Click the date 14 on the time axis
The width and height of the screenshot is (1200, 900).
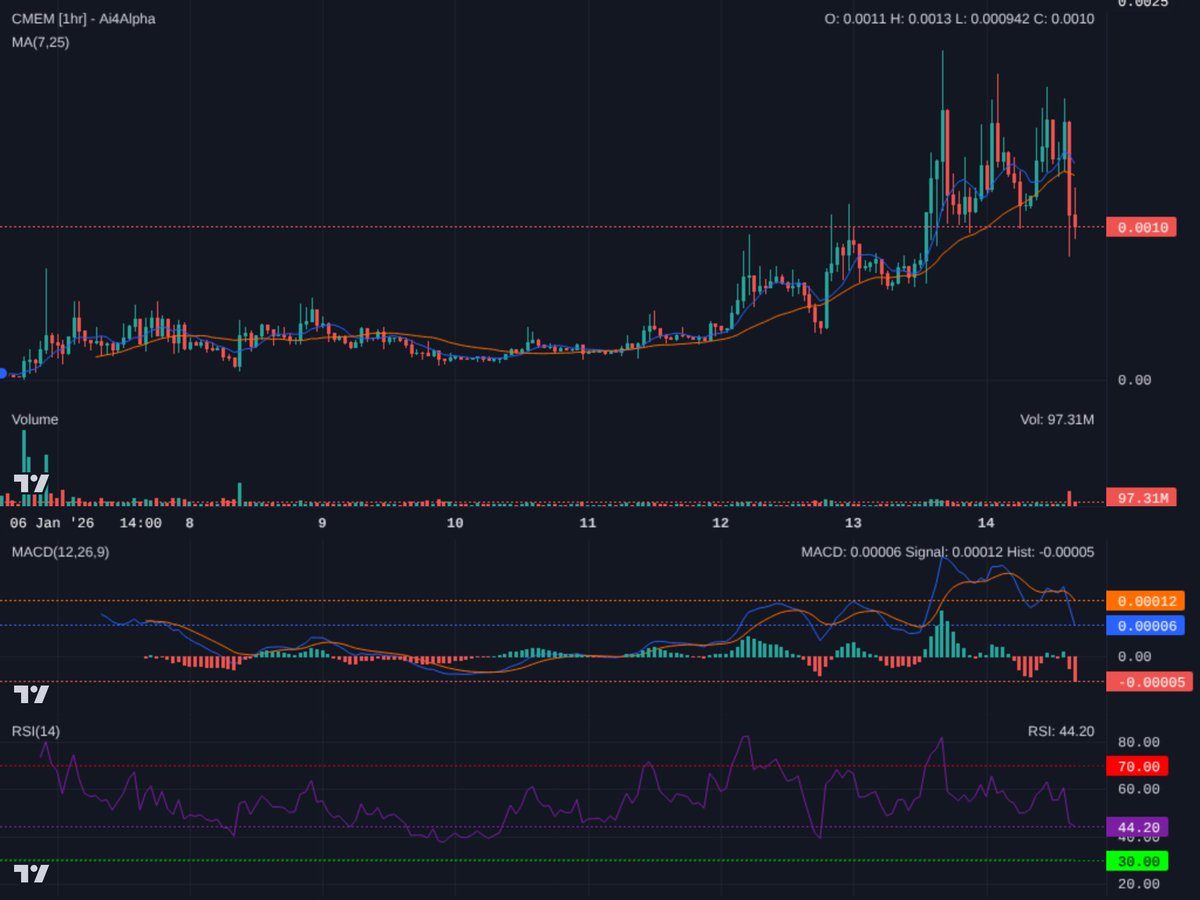986,523
